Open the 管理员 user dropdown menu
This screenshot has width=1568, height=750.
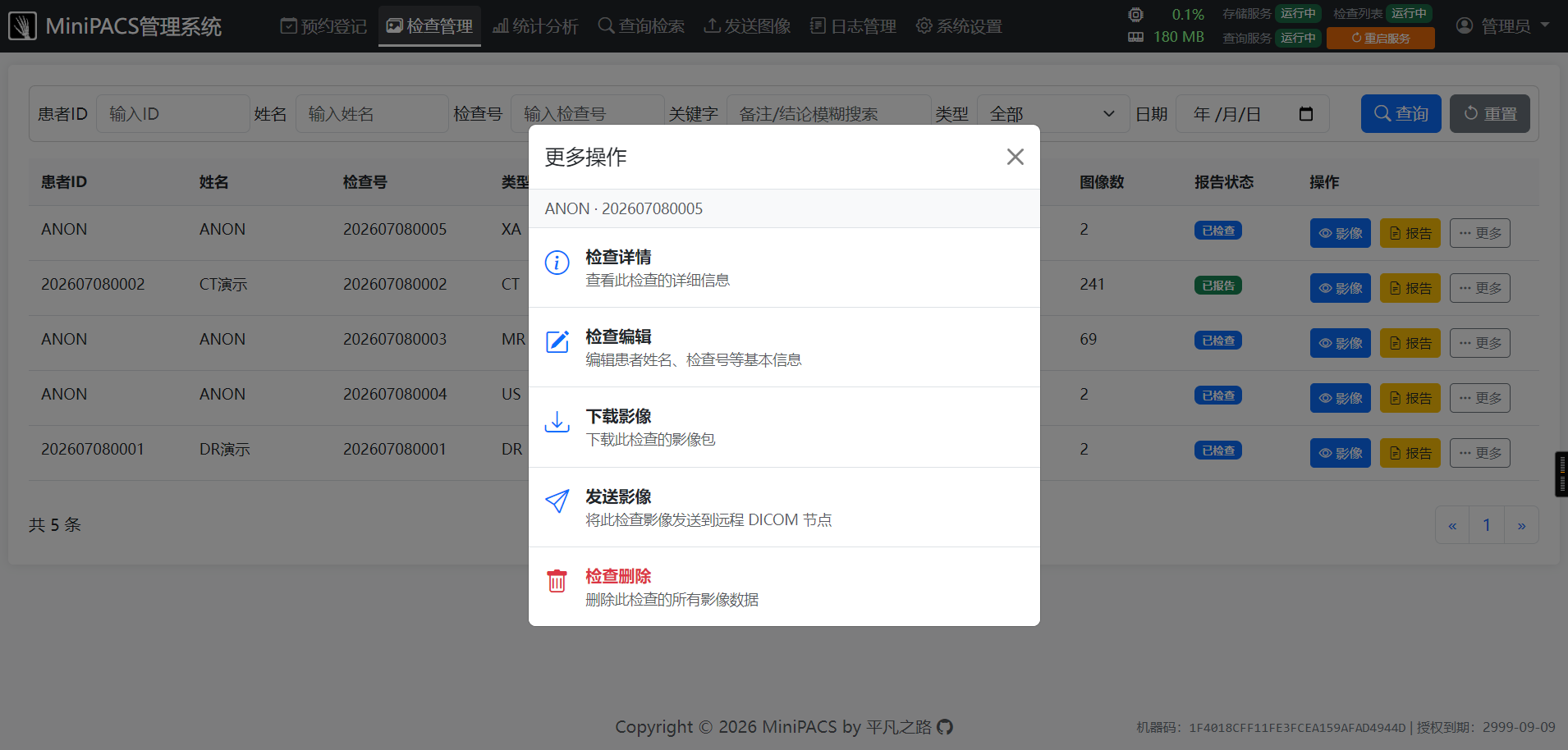[x=1503, y=26]
